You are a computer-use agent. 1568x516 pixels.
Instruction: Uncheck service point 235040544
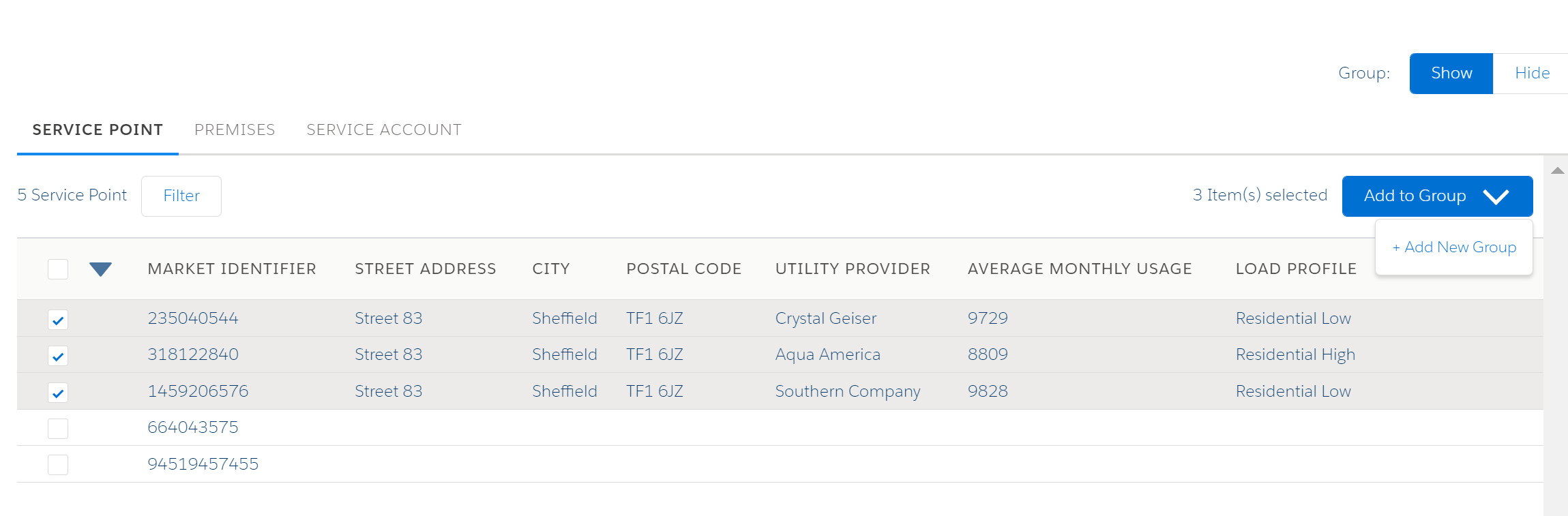(58, 318)
